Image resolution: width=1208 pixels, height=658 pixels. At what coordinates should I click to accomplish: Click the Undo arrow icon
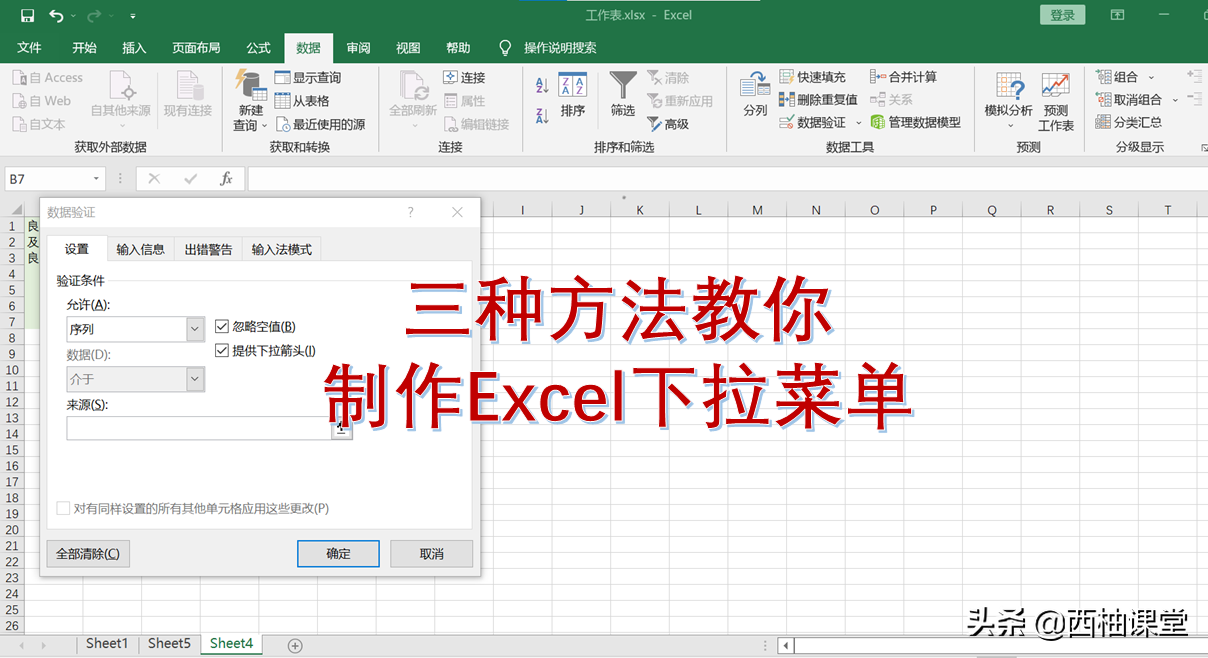point(56,15)
